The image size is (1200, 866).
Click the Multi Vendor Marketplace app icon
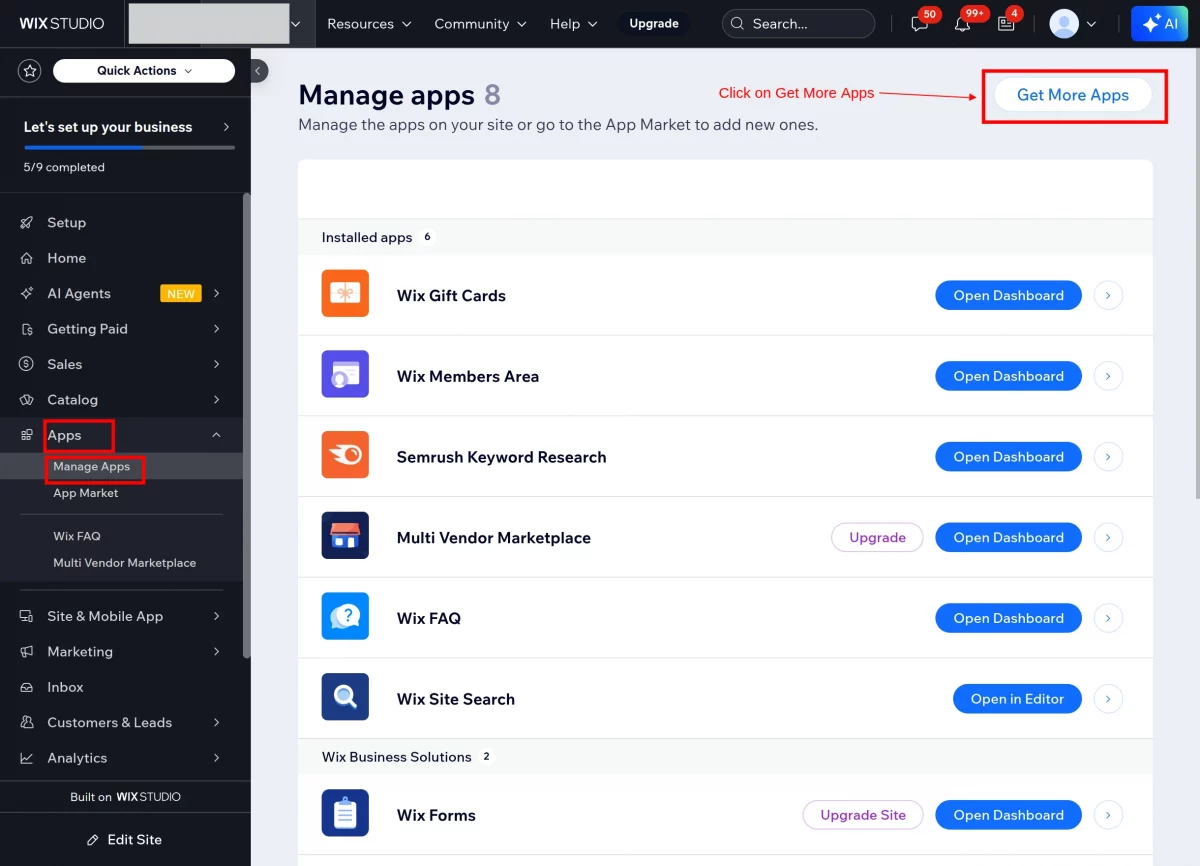pos(345,536)
